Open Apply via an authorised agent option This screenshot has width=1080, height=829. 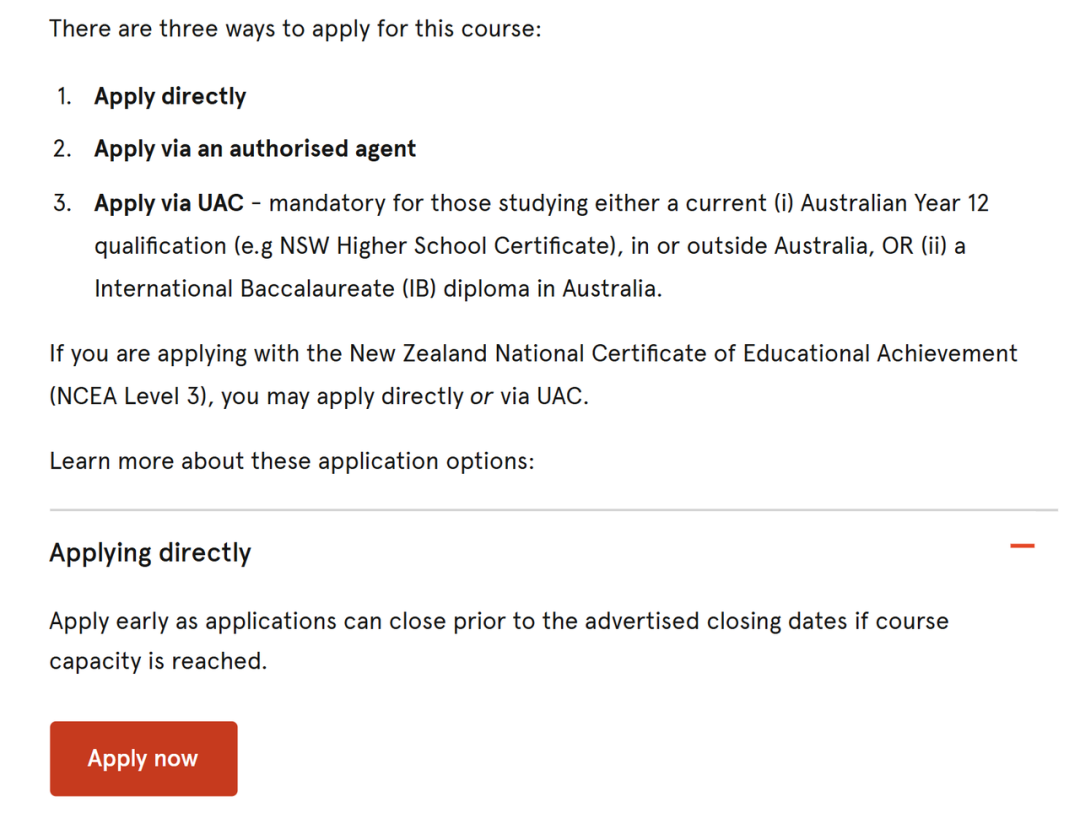pyautogui.click(x=255, y=149)
